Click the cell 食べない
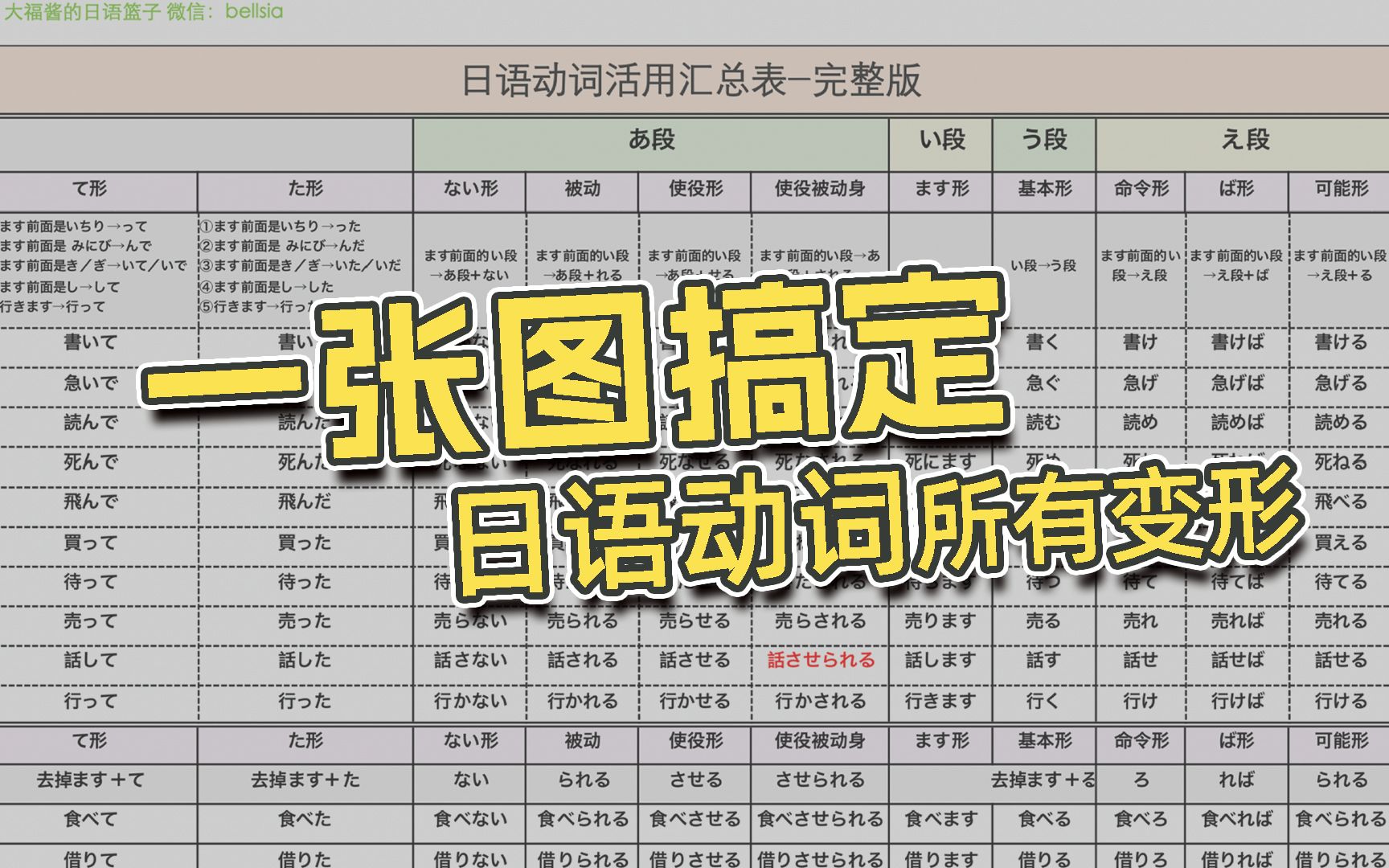 click(x=471, y=820)
